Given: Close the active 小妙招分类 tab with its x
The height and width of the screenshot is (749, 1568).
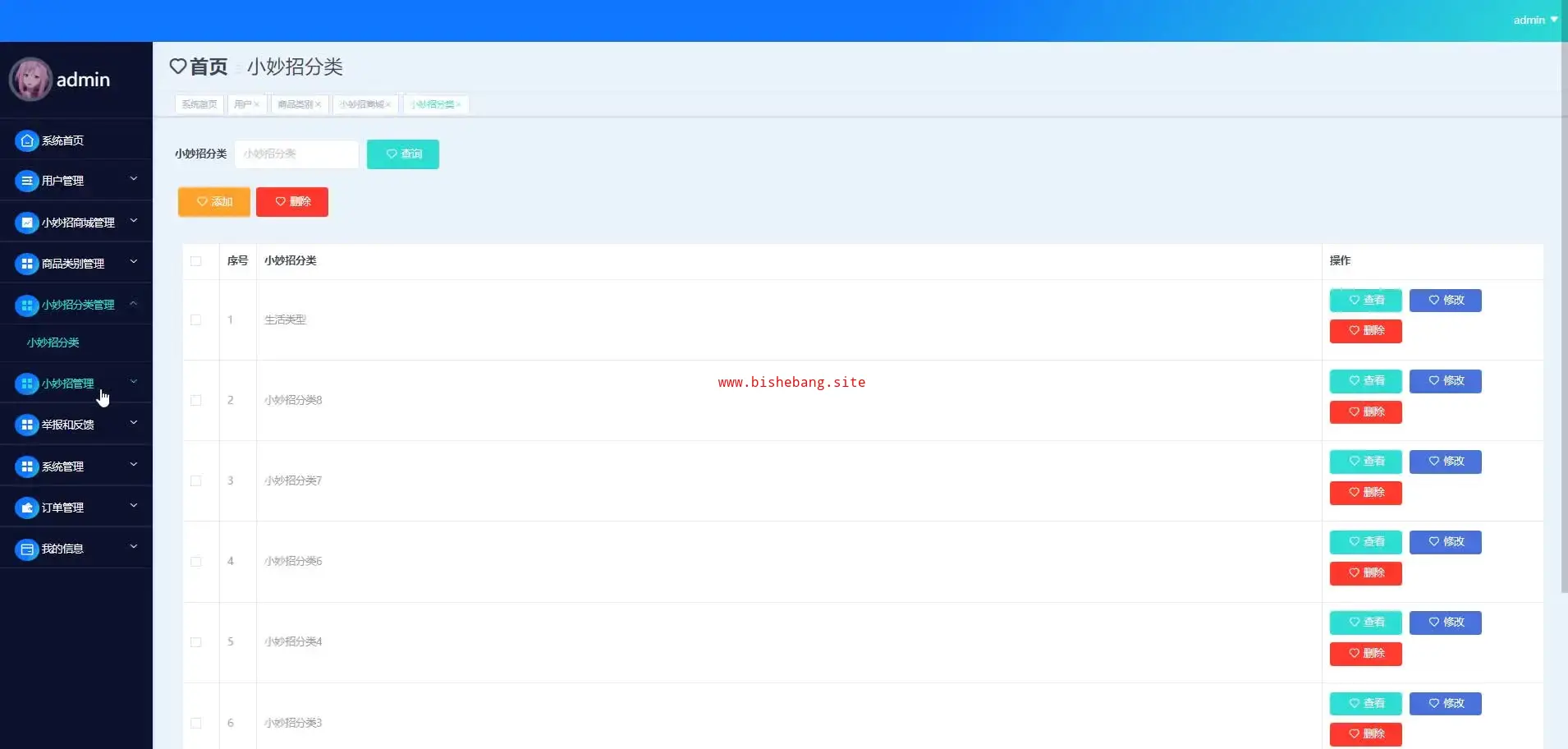Looking at the screenshot, I should click(x=459, y=104).
